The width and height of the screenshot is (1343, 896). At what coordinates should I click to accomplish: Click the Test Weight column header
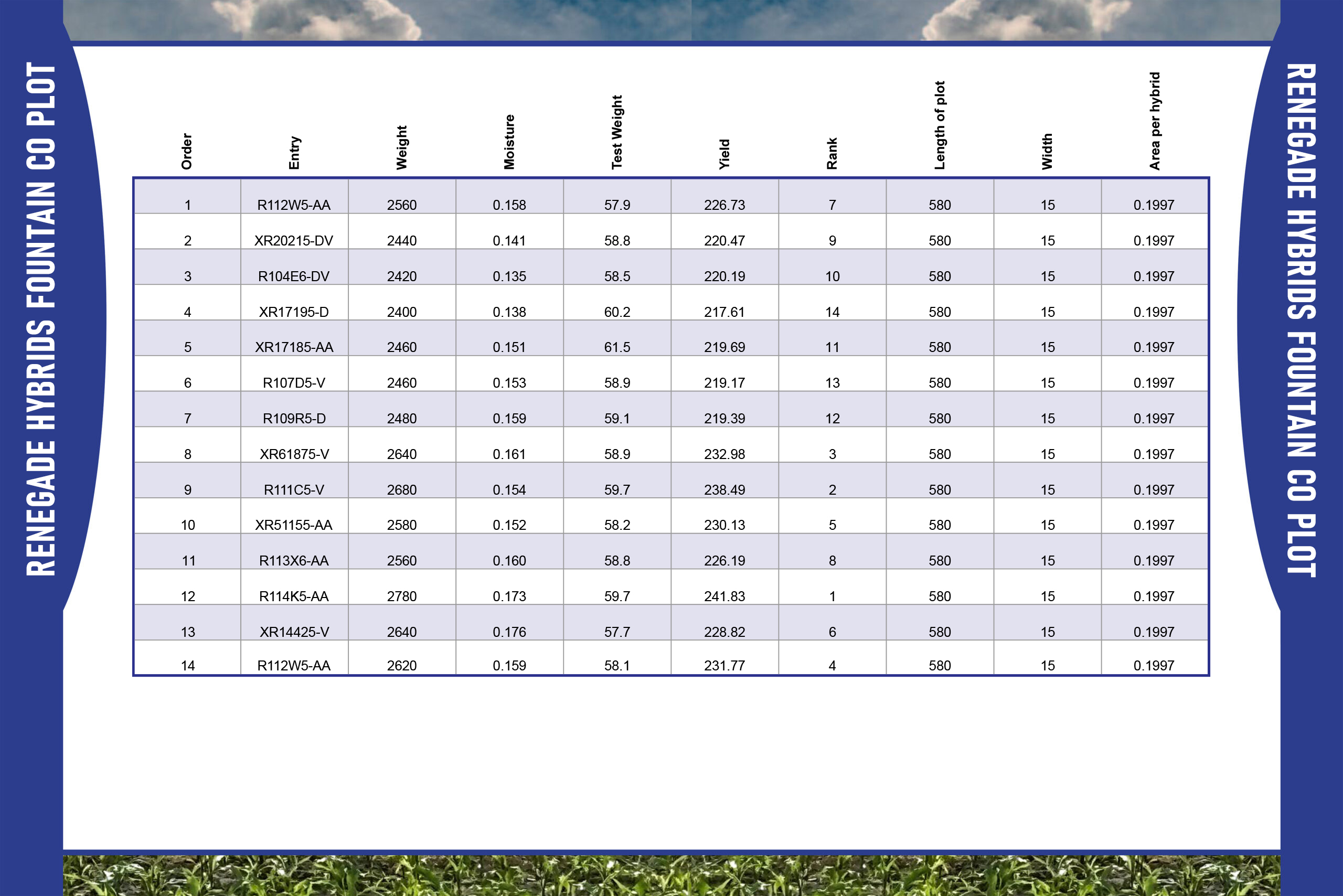616,132
